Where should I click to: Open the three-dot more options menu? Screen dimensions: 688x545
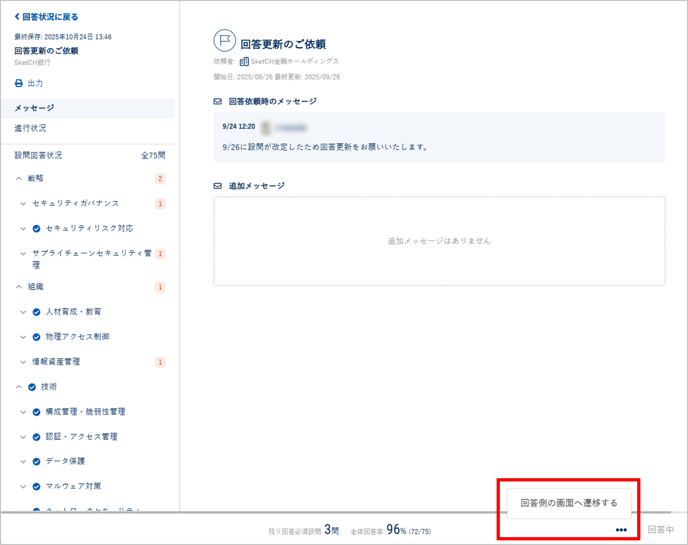tap(621, 530)
